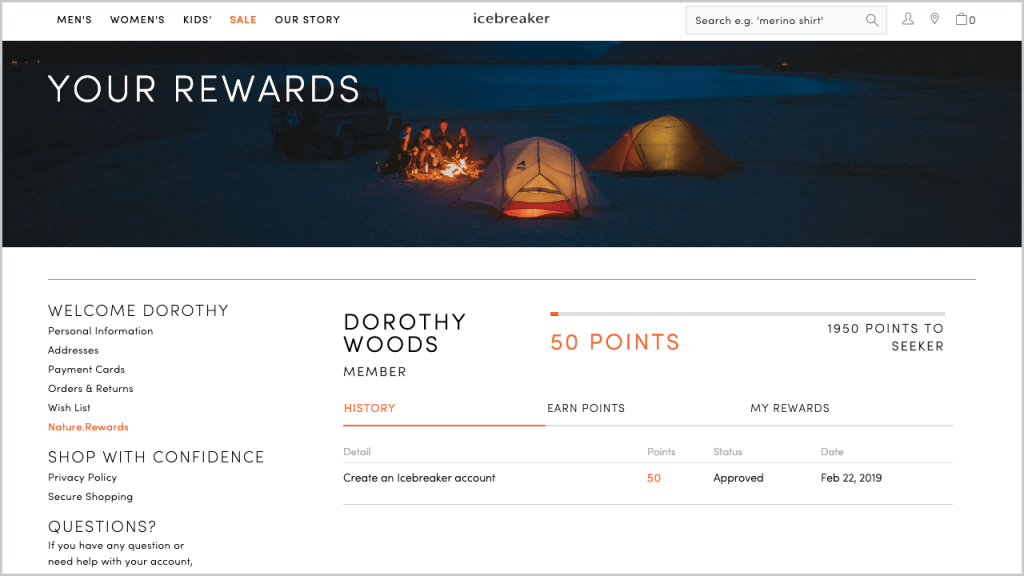Click the 'Approved' status cell

[738, 478]
